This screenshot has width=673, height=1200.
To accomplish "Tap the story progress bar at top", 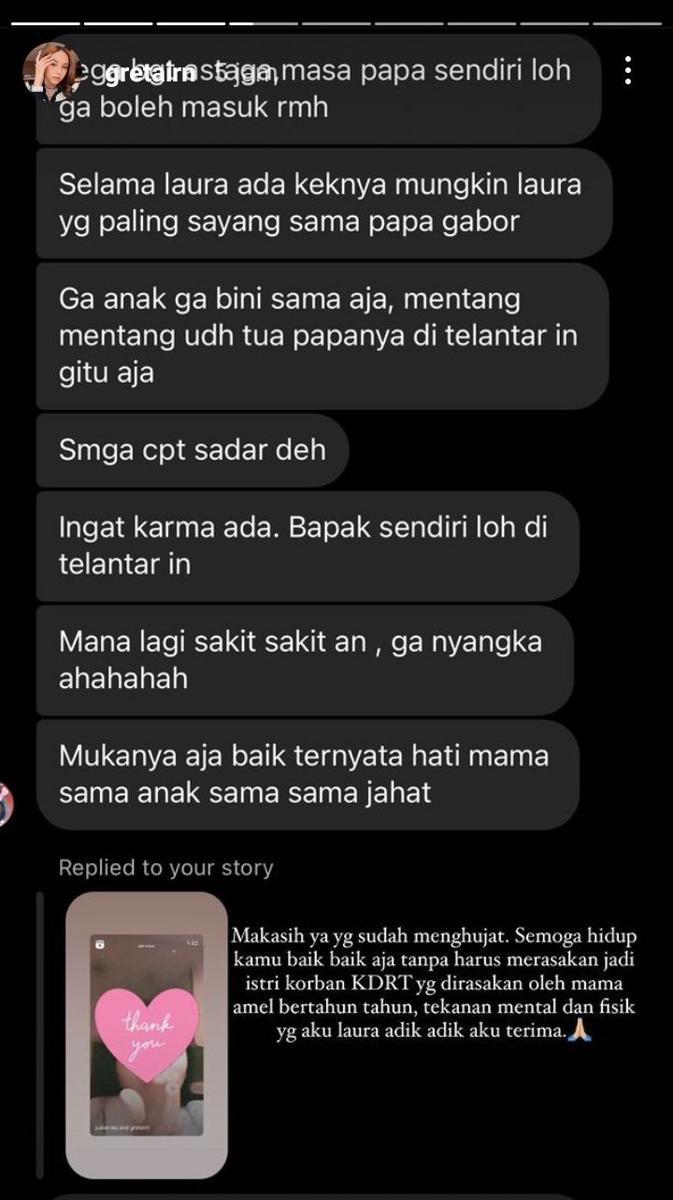I will tap(336, 22).
